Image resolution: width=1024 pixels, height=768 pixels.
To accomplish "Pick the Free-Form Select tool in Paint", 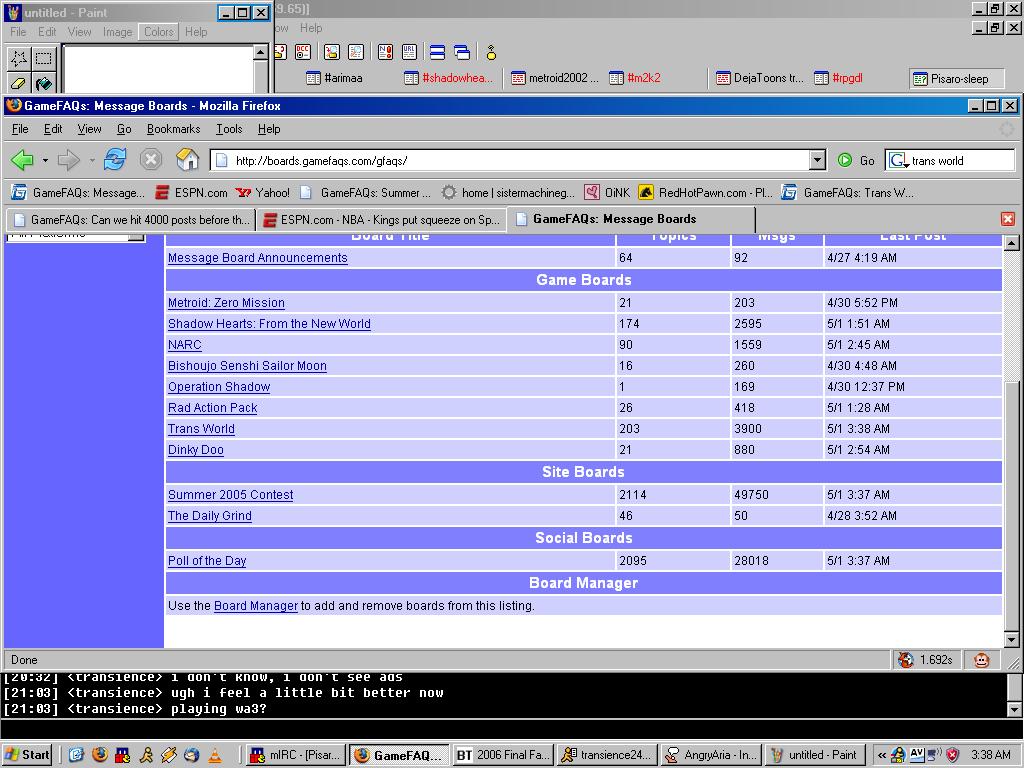I will 18,58.
